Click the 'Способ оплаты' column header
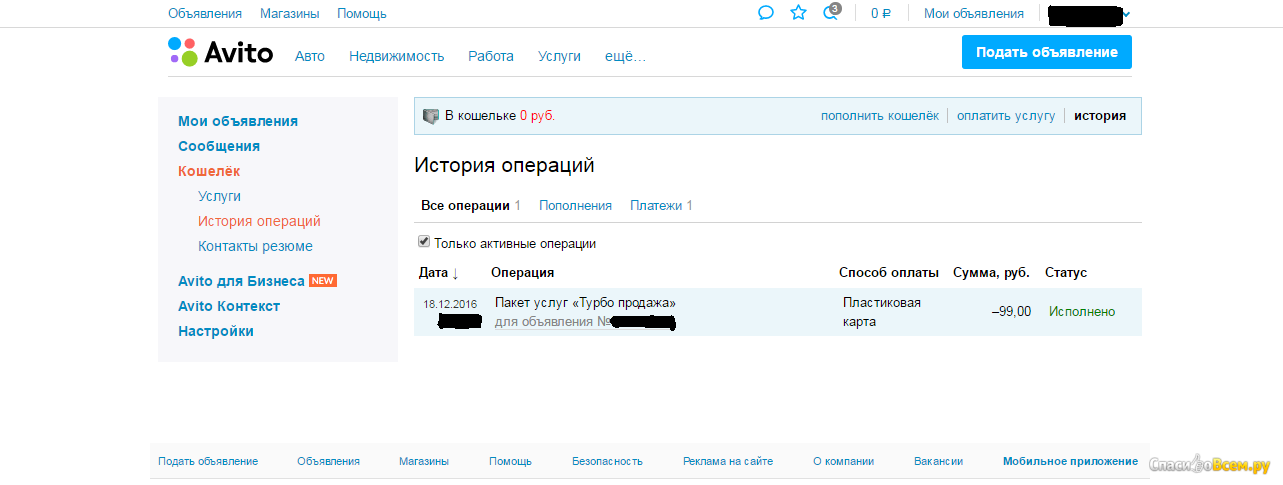 [889, 272]
